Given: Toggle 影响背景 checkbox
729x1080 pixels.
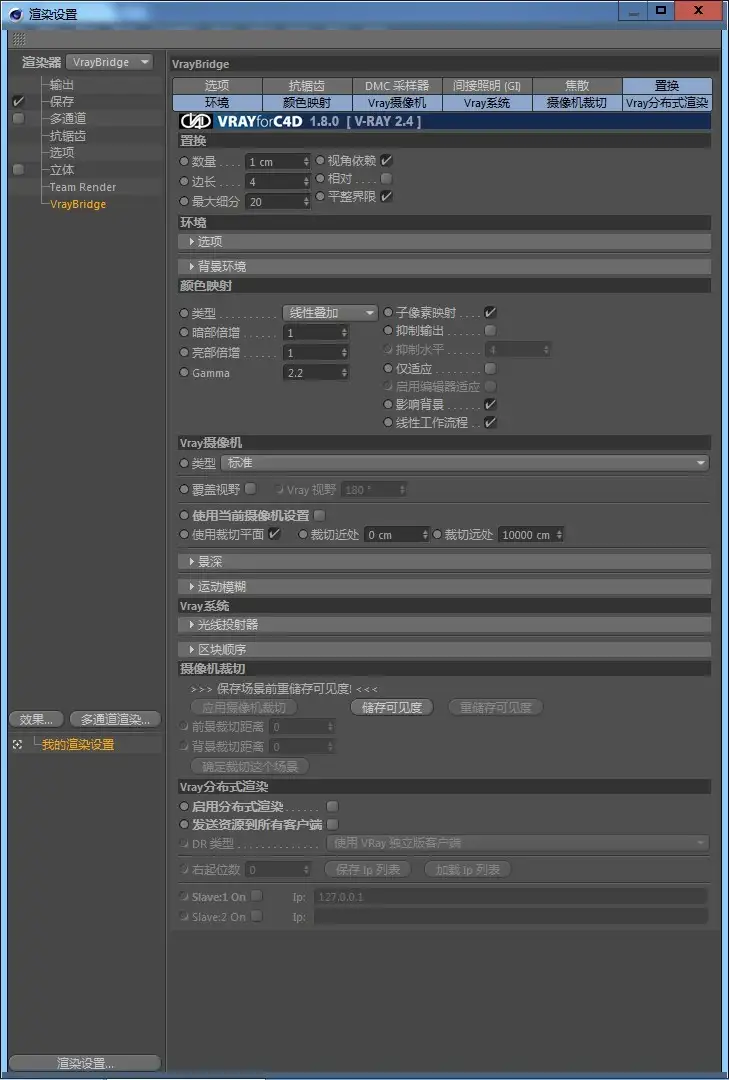Looking at the screenshot, I should (491, 404).
